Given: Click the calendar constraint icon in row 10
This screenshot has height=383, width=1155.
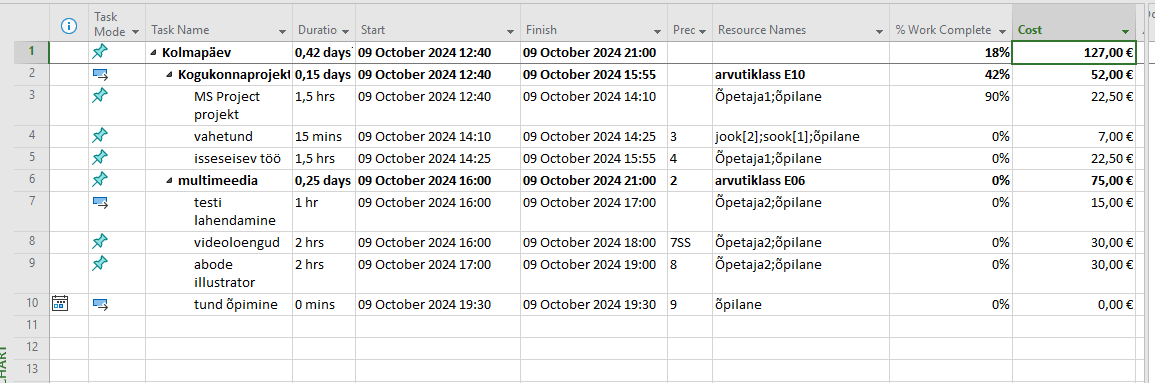Looking at the screenshot, I should click(x=60, y=303).
